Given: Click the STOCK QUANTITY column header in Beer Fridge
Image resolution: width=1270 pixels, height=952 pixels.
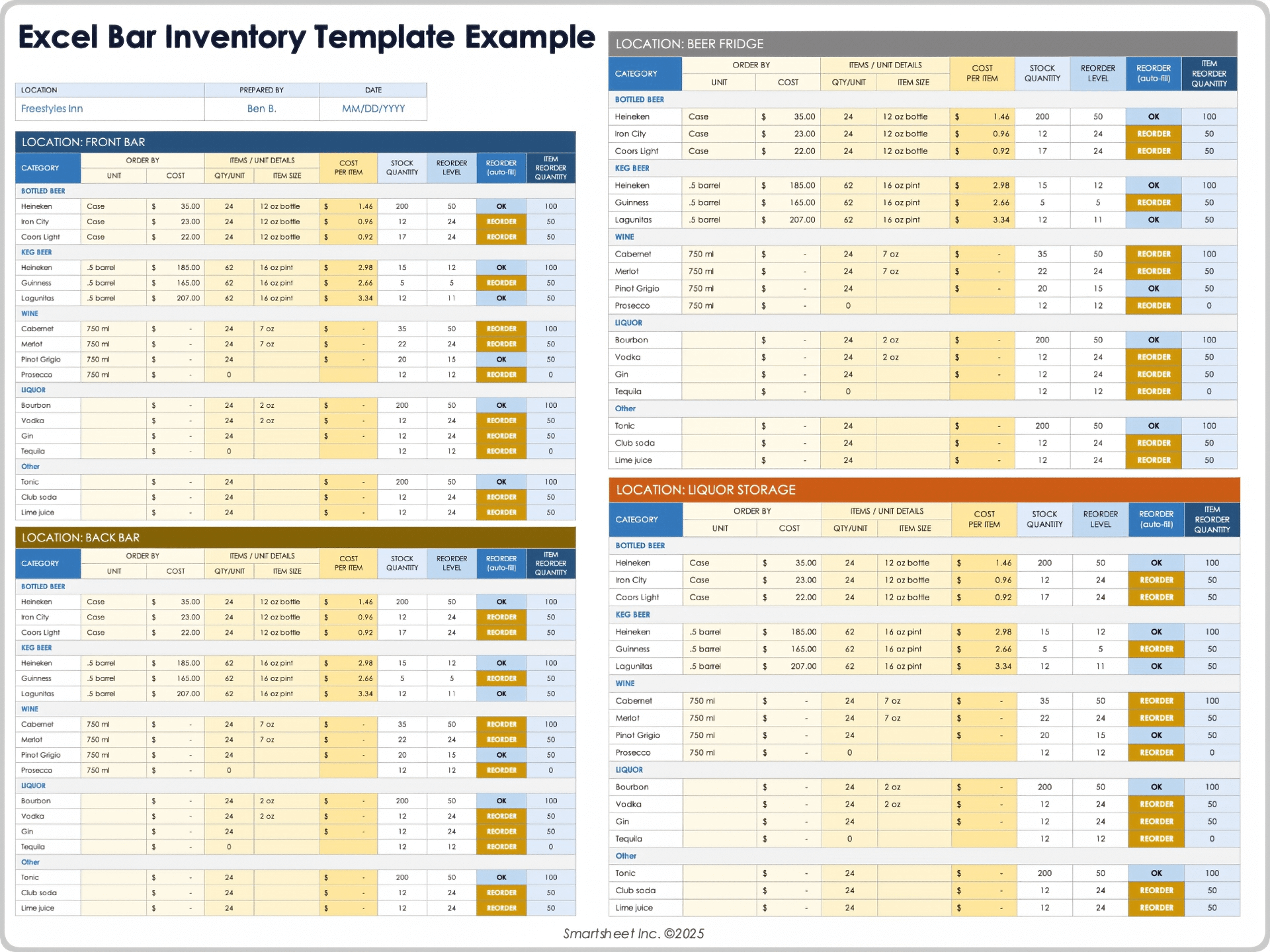Looking at the screenshot, I should (x=1042, y=73).
